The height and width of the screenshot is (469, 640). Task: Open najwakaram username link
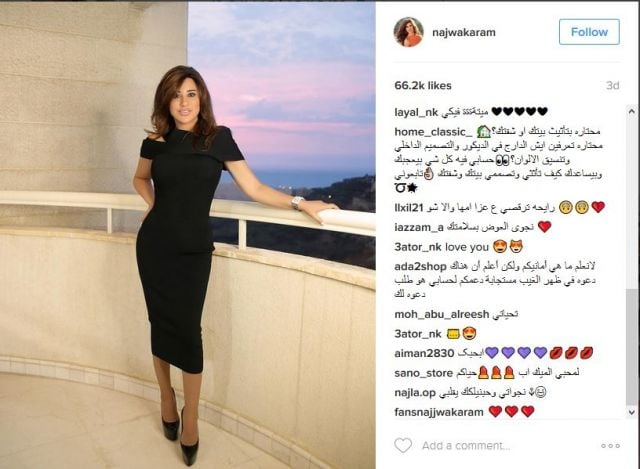[464, 32]
